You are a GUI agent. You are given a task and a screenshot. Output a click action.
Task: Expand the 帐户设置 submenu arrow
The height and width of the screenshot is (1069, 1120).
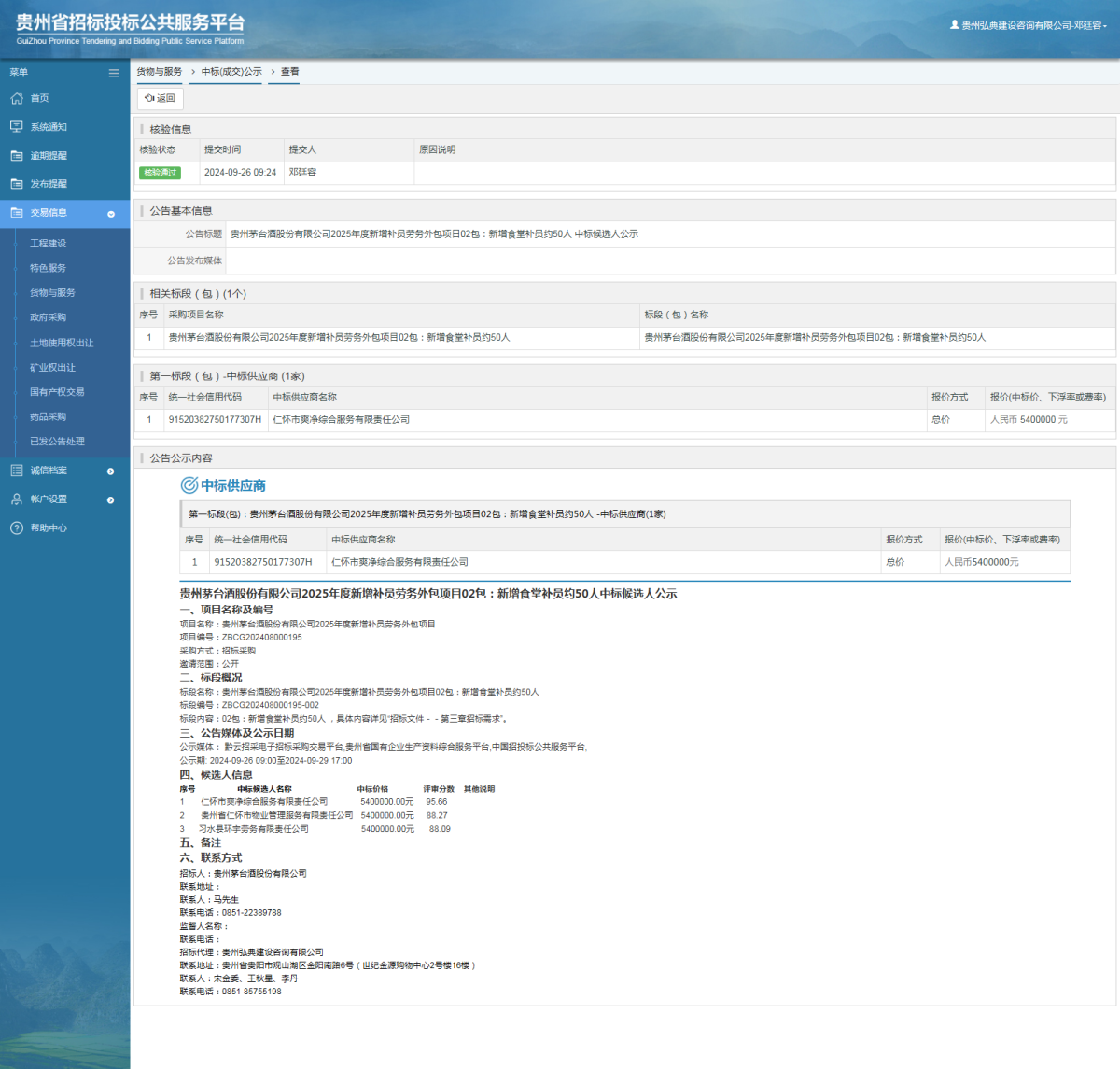tap(111, 500)
